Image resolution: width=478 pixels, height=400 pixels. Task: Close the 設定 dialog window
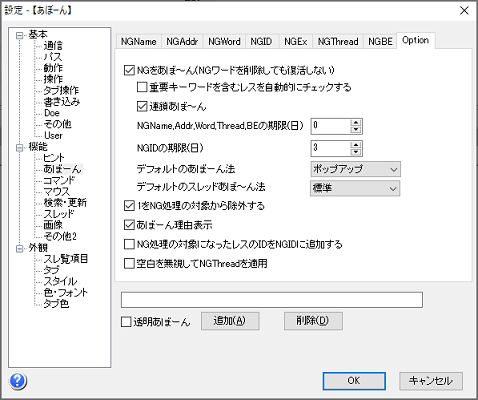pos(464,11)
